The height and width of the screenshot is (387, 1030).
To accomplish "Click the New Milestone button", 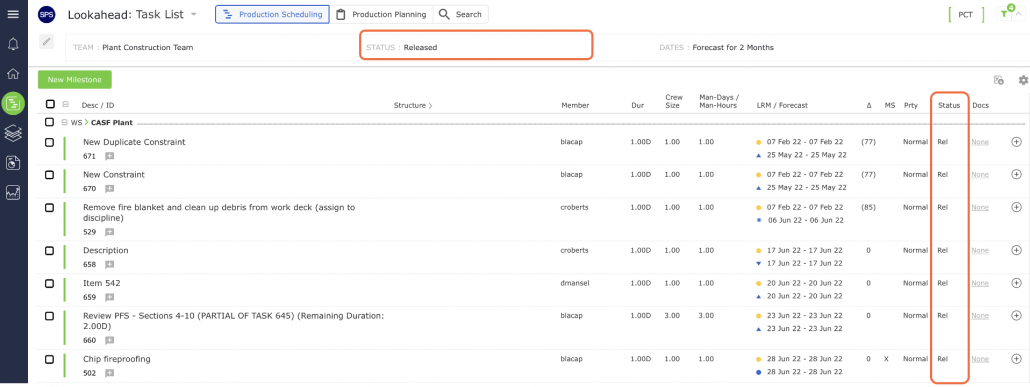I will [x=75, y=80].
